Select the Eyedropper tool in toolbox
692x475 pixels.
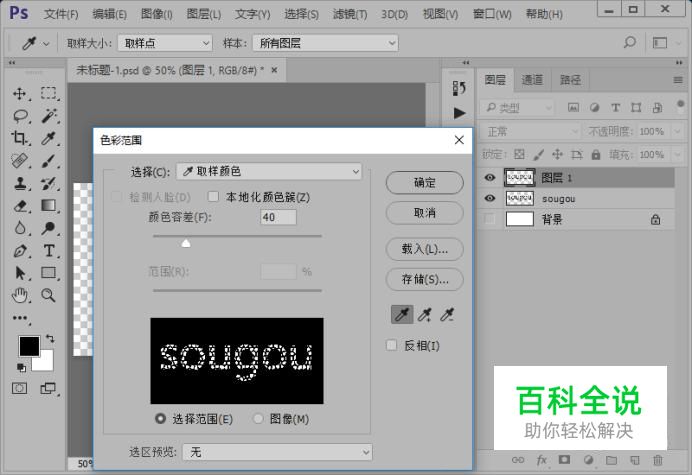49,139
